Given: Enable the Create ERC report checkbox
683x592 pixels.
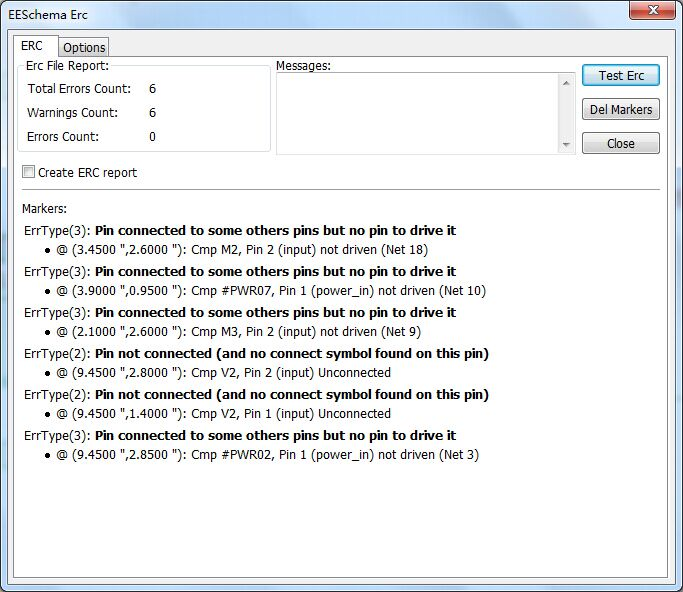Looking at the screenshot, I should point(29,172).
